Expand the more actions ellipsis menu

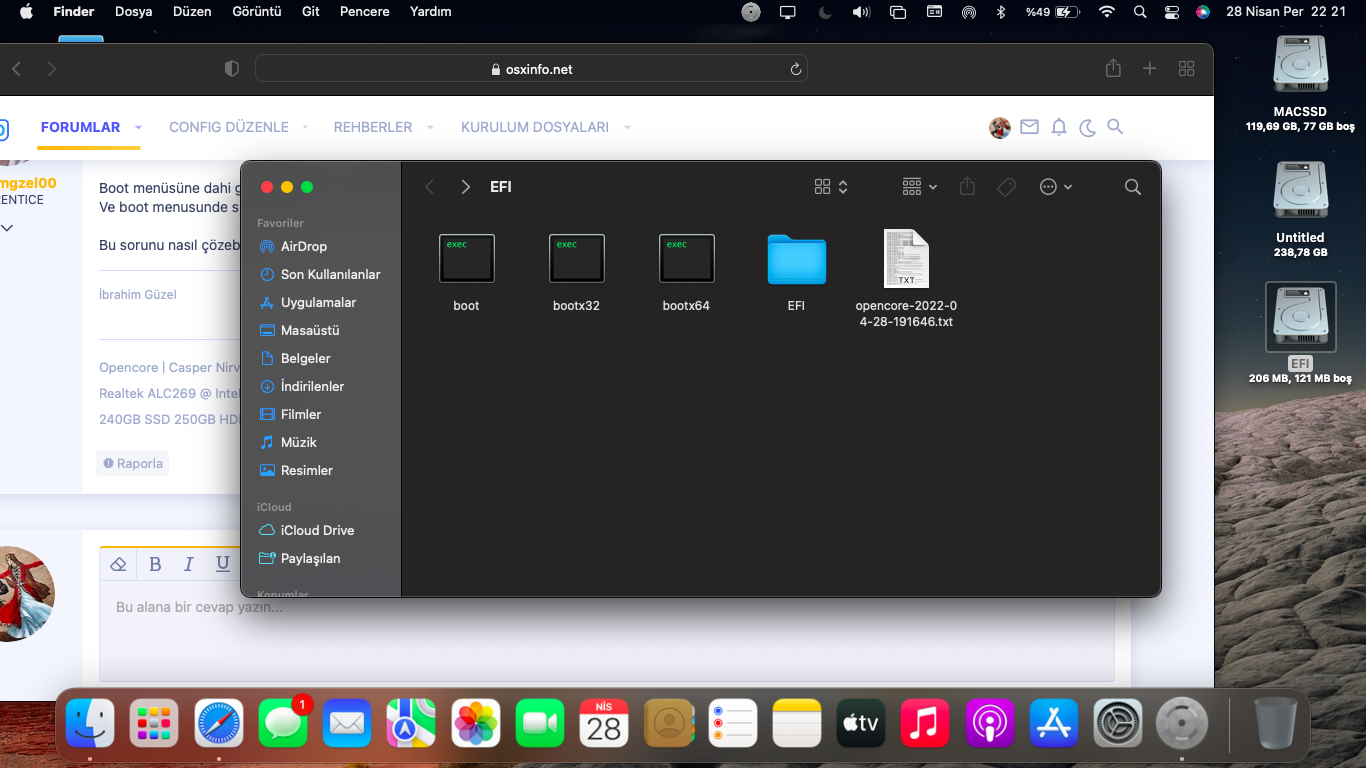pos(1055,187)
